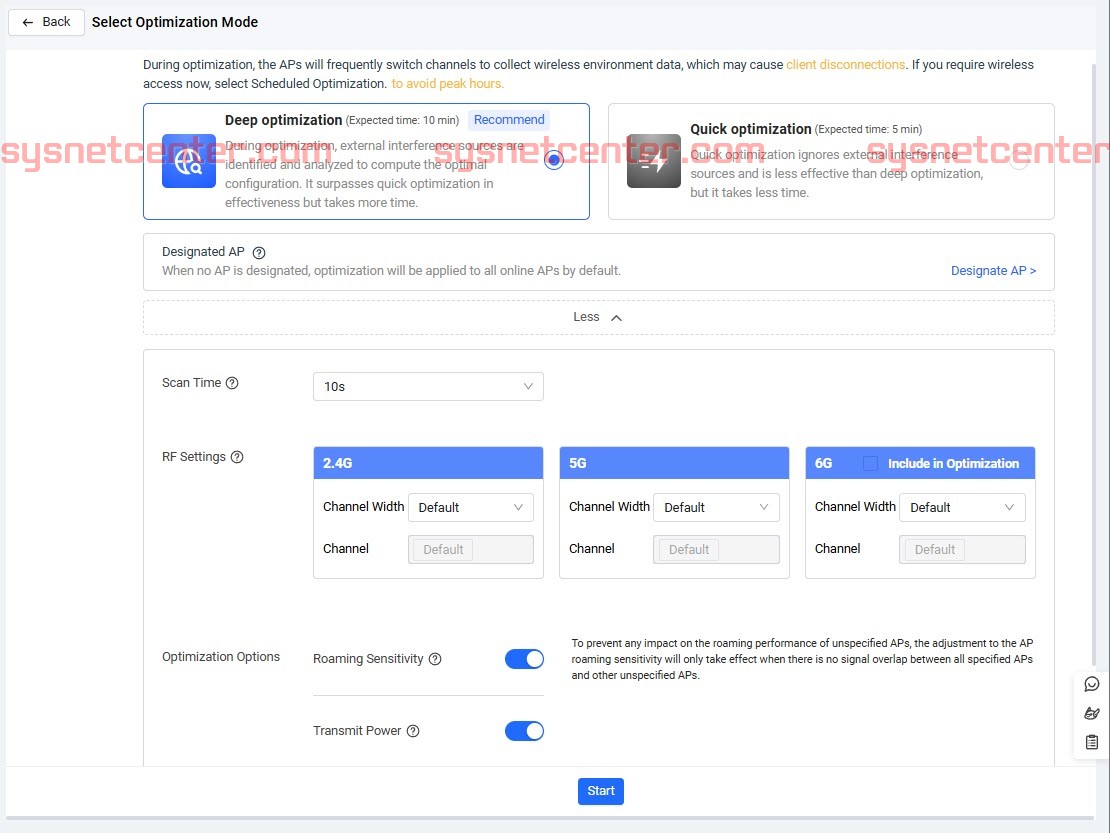
Task: Open the Scan Time 10s dropdown
Action: (428, 386)
